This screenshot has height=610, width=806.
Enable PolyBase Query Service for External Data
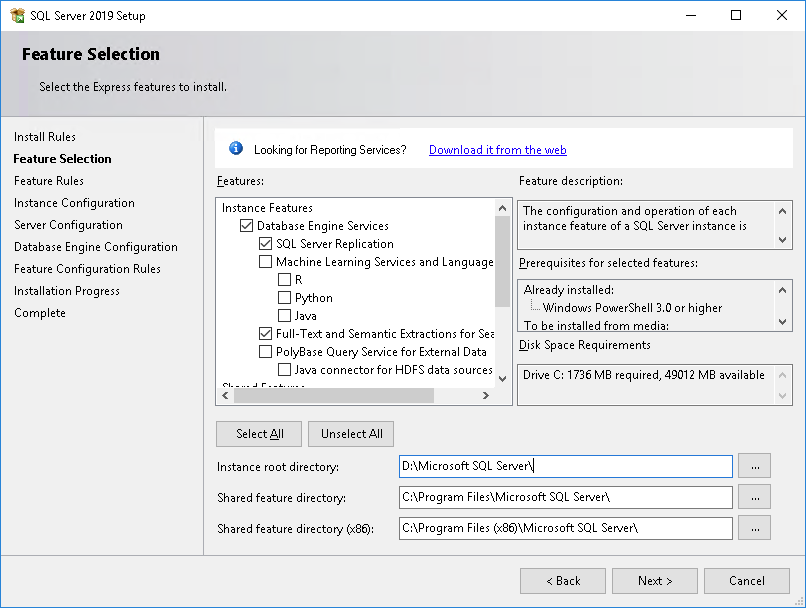click(265, 352)
